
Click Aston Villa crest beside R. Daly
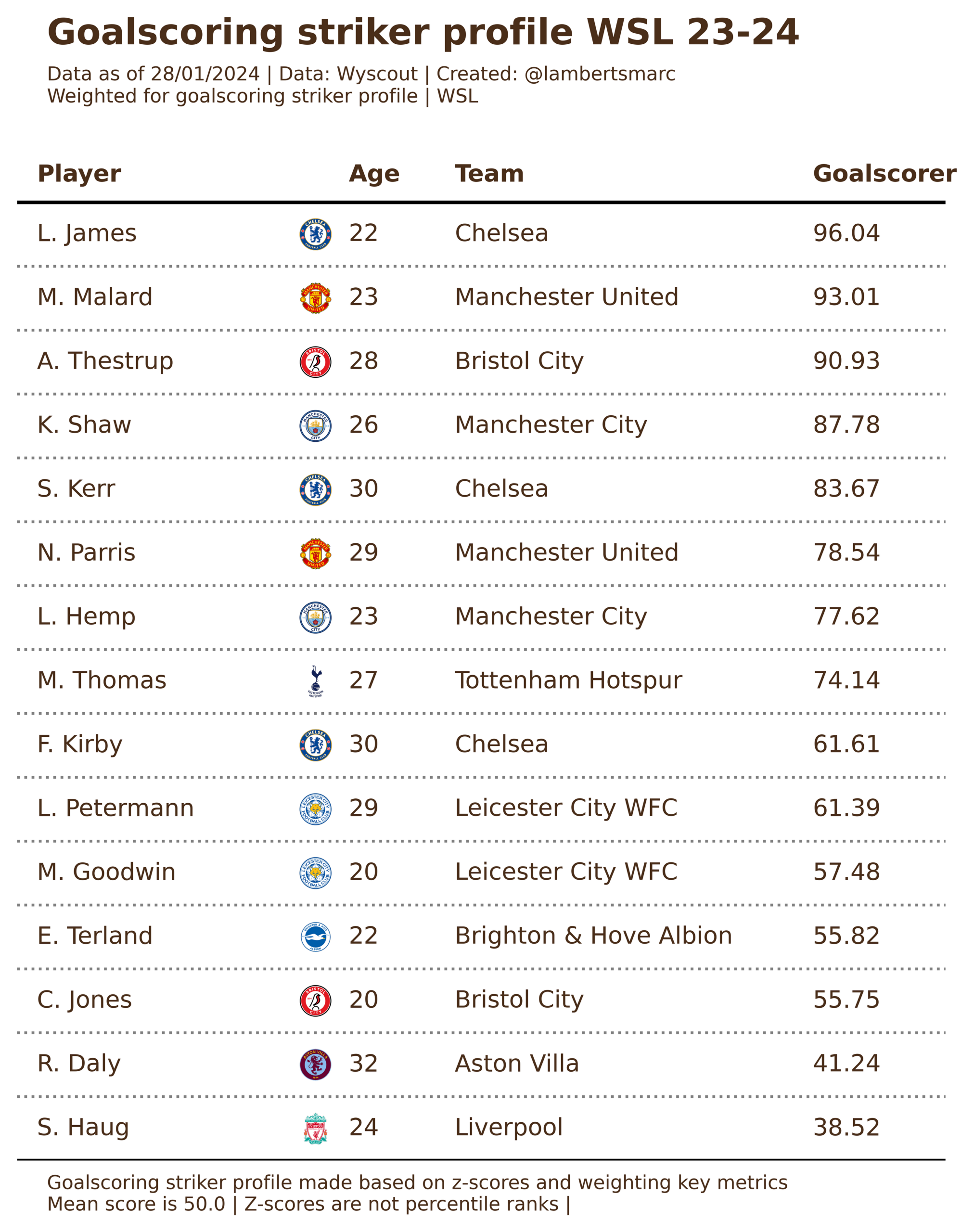pyautogui.click(x=315, y=1065)
